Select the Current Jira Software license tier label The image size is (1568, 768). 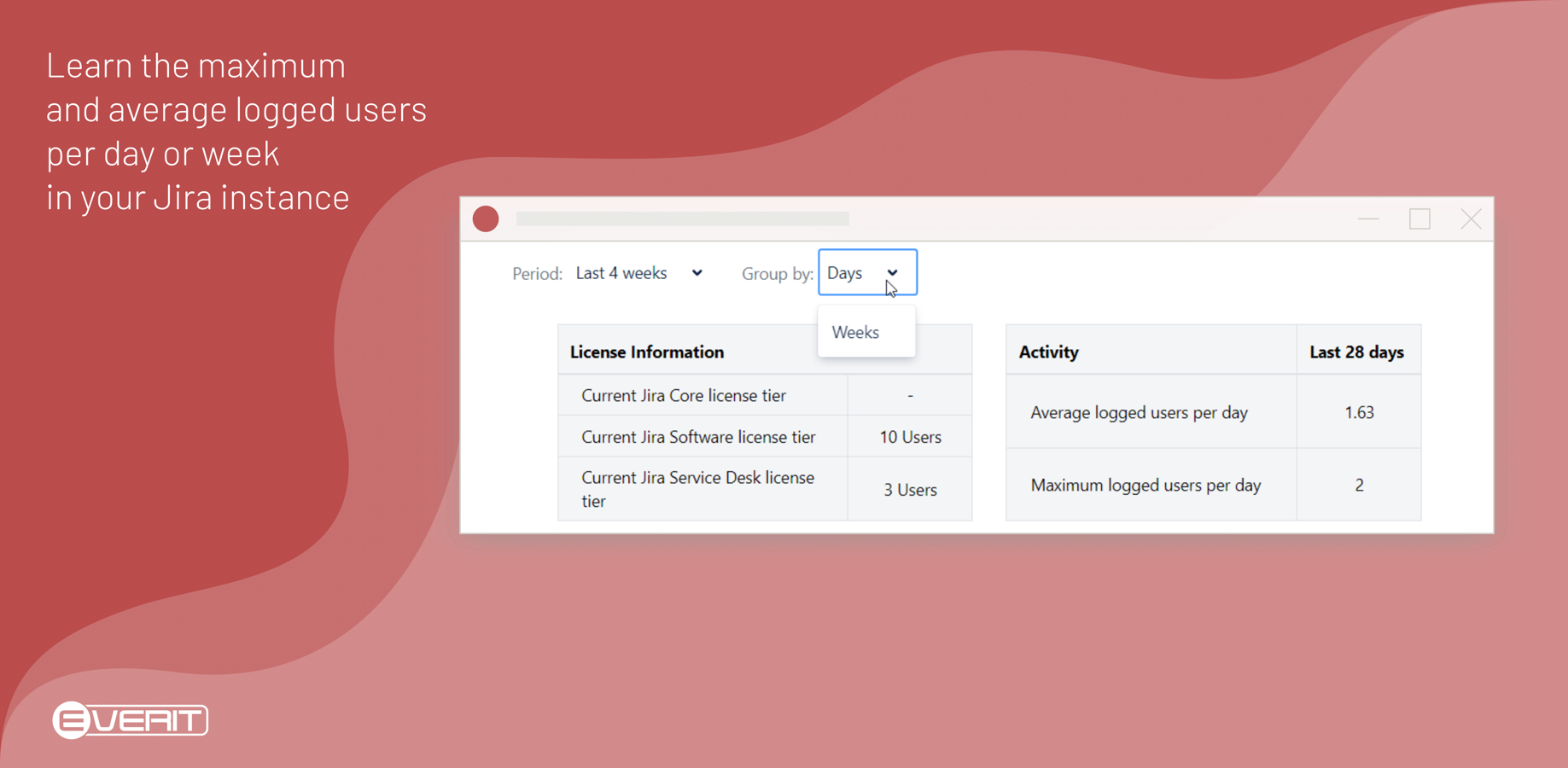pos(698,437)
